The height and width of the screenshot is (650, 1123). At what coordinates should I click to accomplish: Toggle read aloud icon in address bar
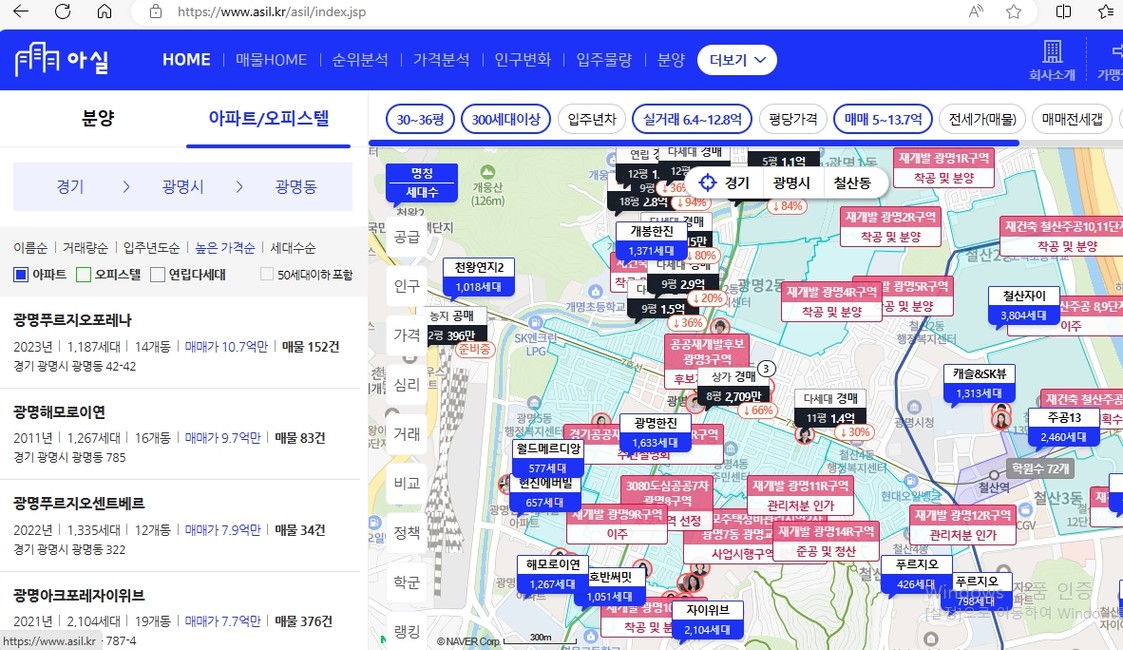coord(975,11)
